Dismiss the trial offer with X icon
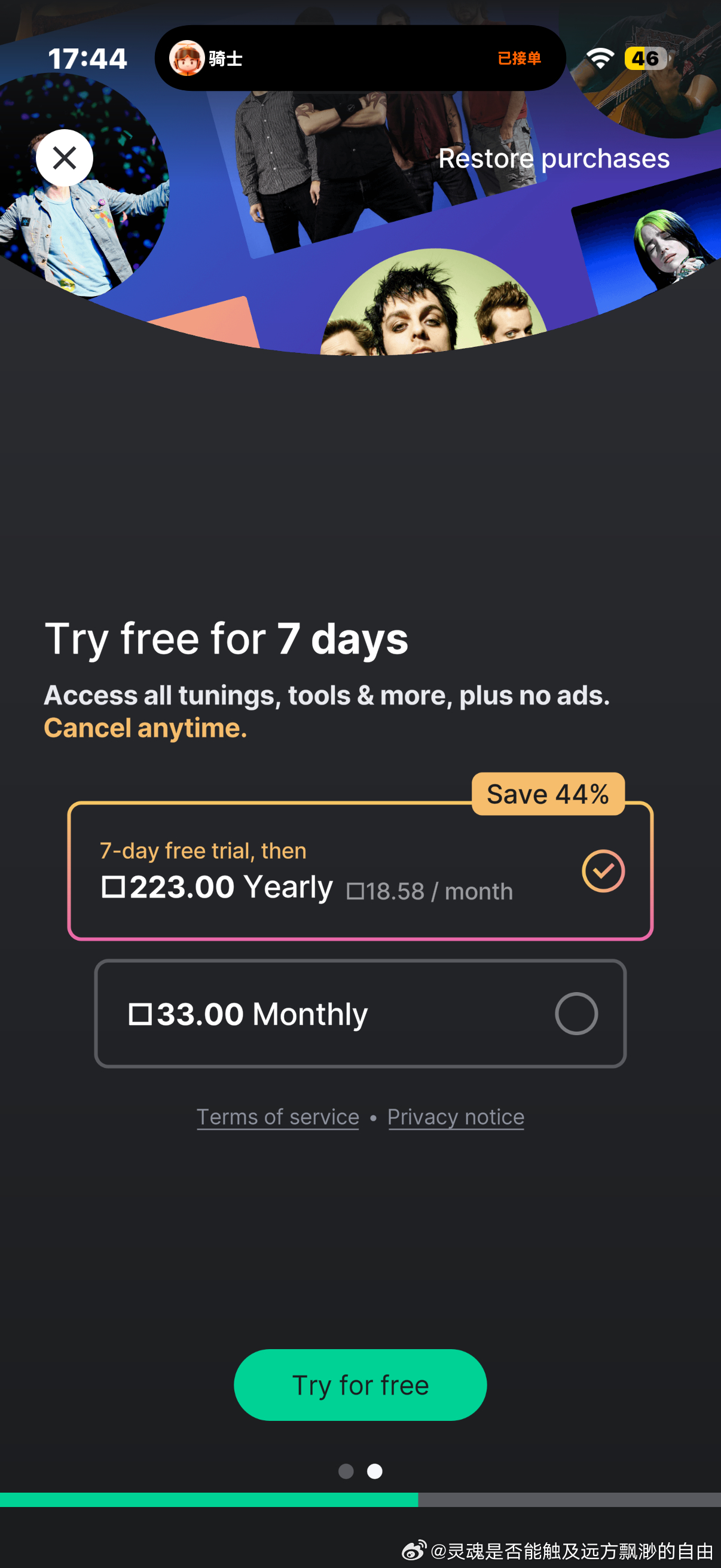 pyautogui.click(x=65, y=158)
